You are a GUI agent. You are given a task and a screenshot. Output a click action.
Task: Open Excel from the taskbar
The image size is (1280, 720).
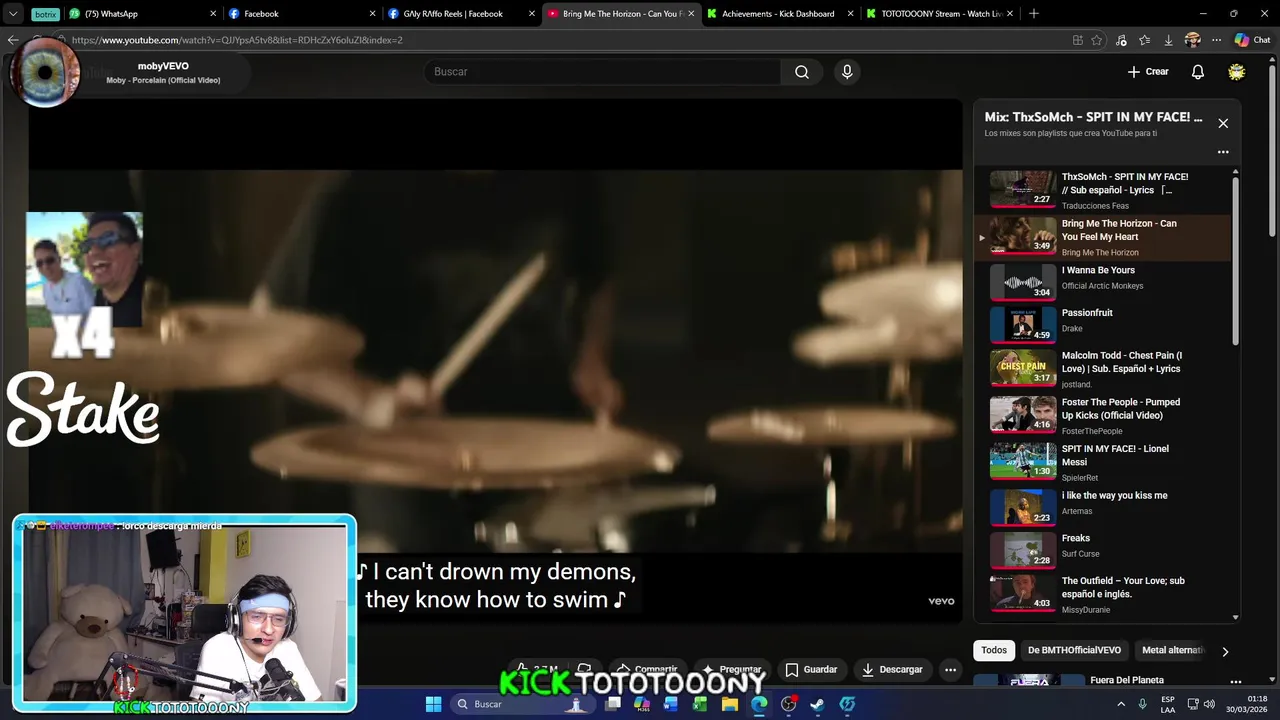(x=700, y=704)
